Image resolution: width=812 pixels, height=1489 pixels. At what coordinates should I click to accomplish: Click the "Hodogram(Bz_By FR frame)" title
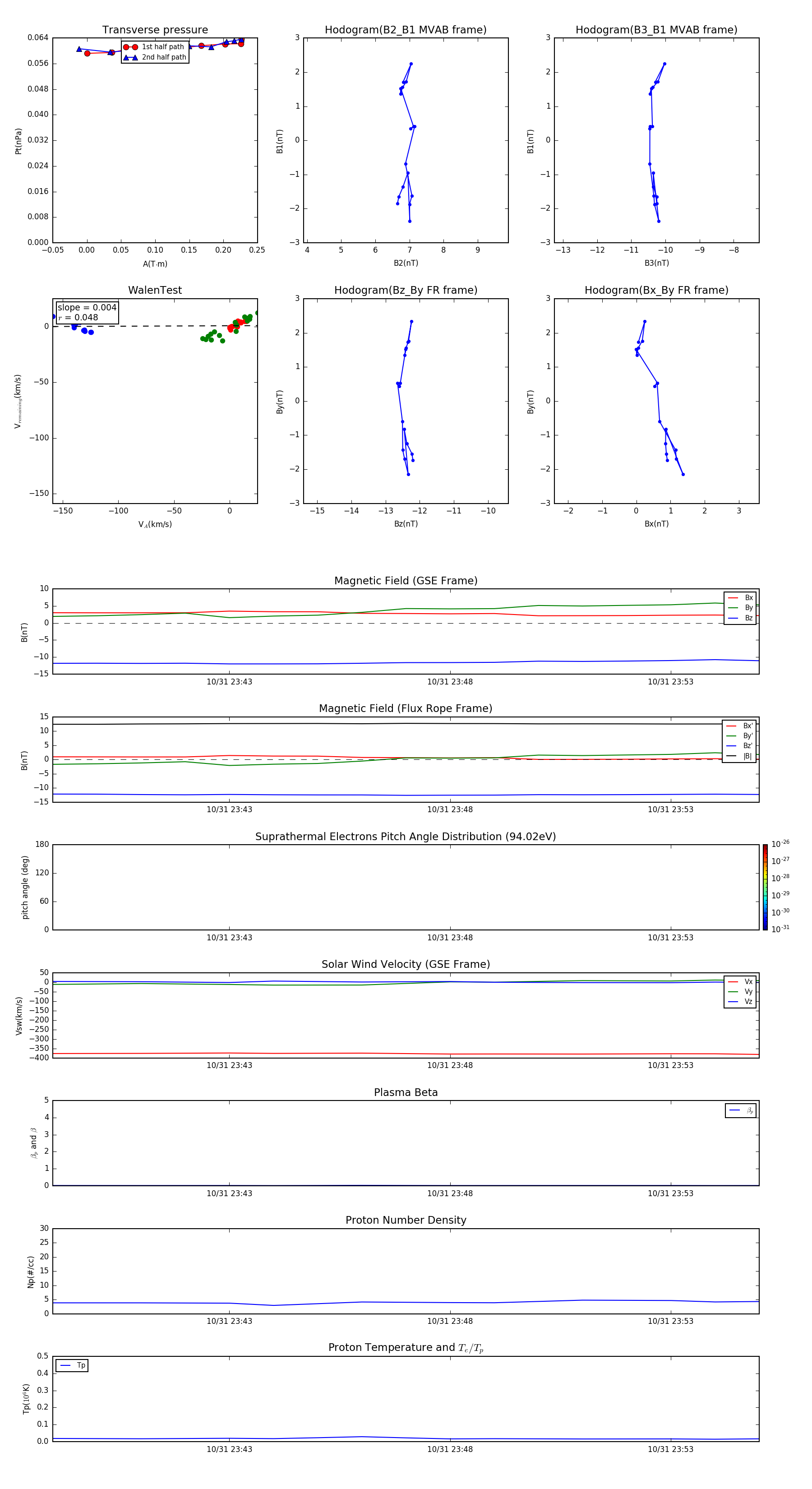point(406,290)
